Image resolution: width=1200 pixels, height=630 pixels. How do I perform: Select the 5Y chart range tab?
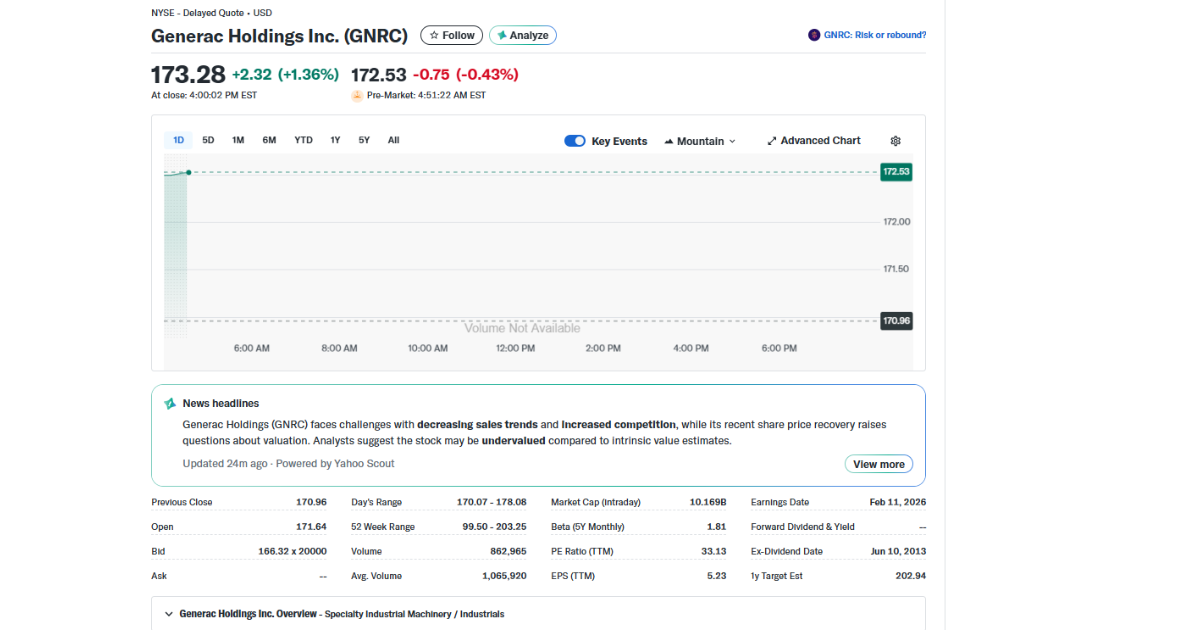(x=363, y=140)
